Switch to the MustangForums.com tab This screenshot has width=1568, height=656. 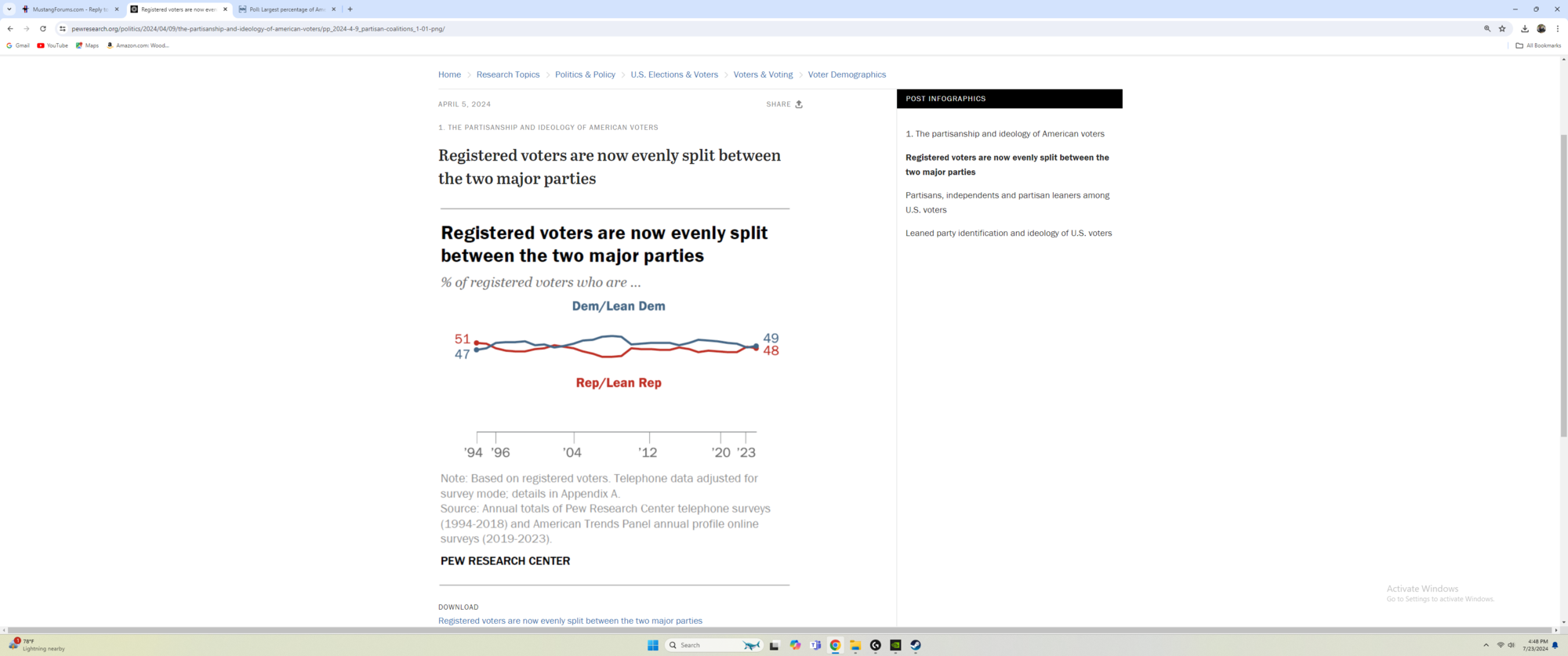(x=69, y=9)
